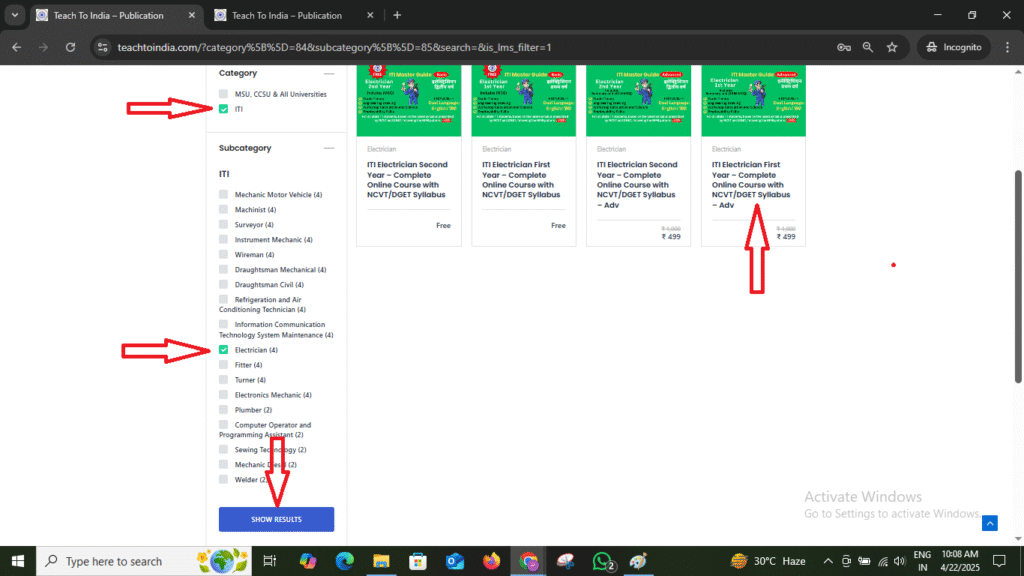Open the Incognito profile indicator
This screenshot has width=1024, height=576.
[954, 47]
